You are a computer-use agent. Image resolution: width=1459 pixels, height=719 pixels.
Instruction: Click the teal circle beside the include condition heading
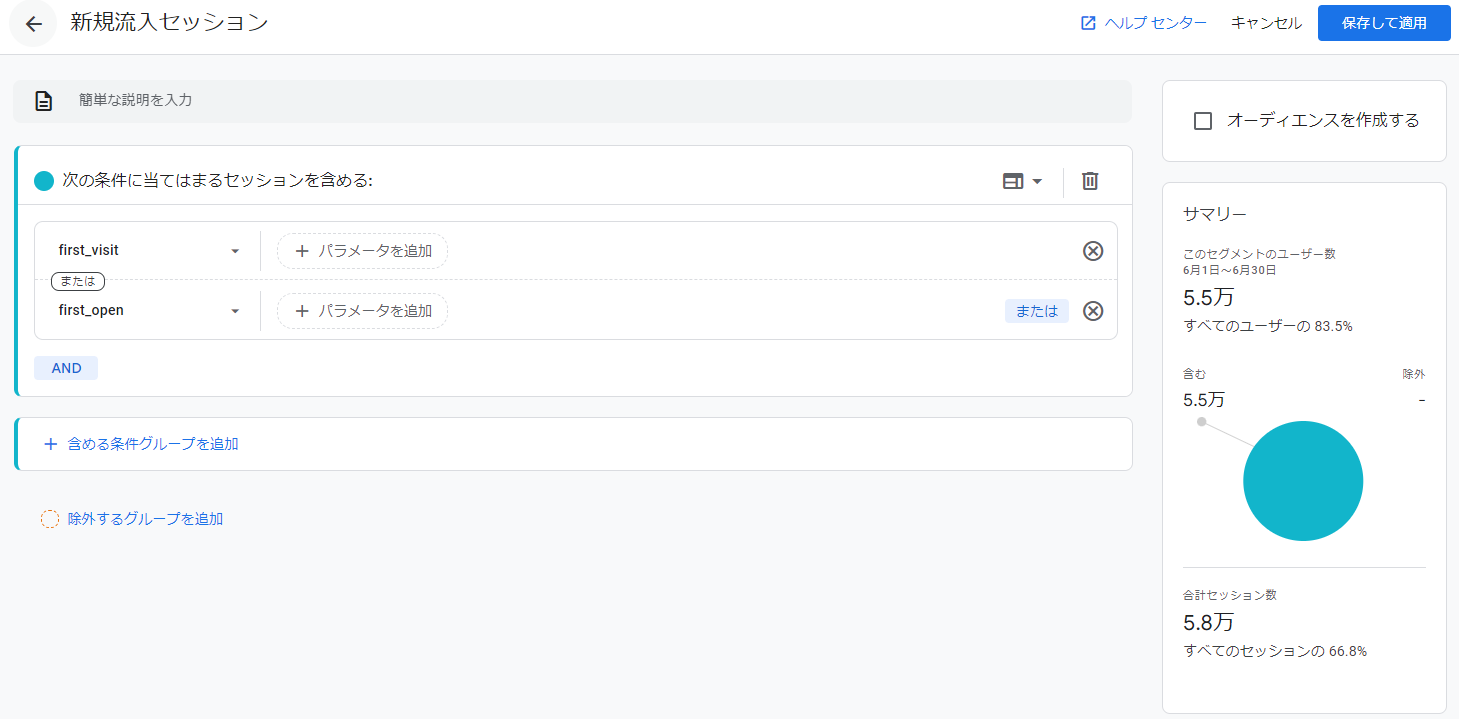[44, 181]
